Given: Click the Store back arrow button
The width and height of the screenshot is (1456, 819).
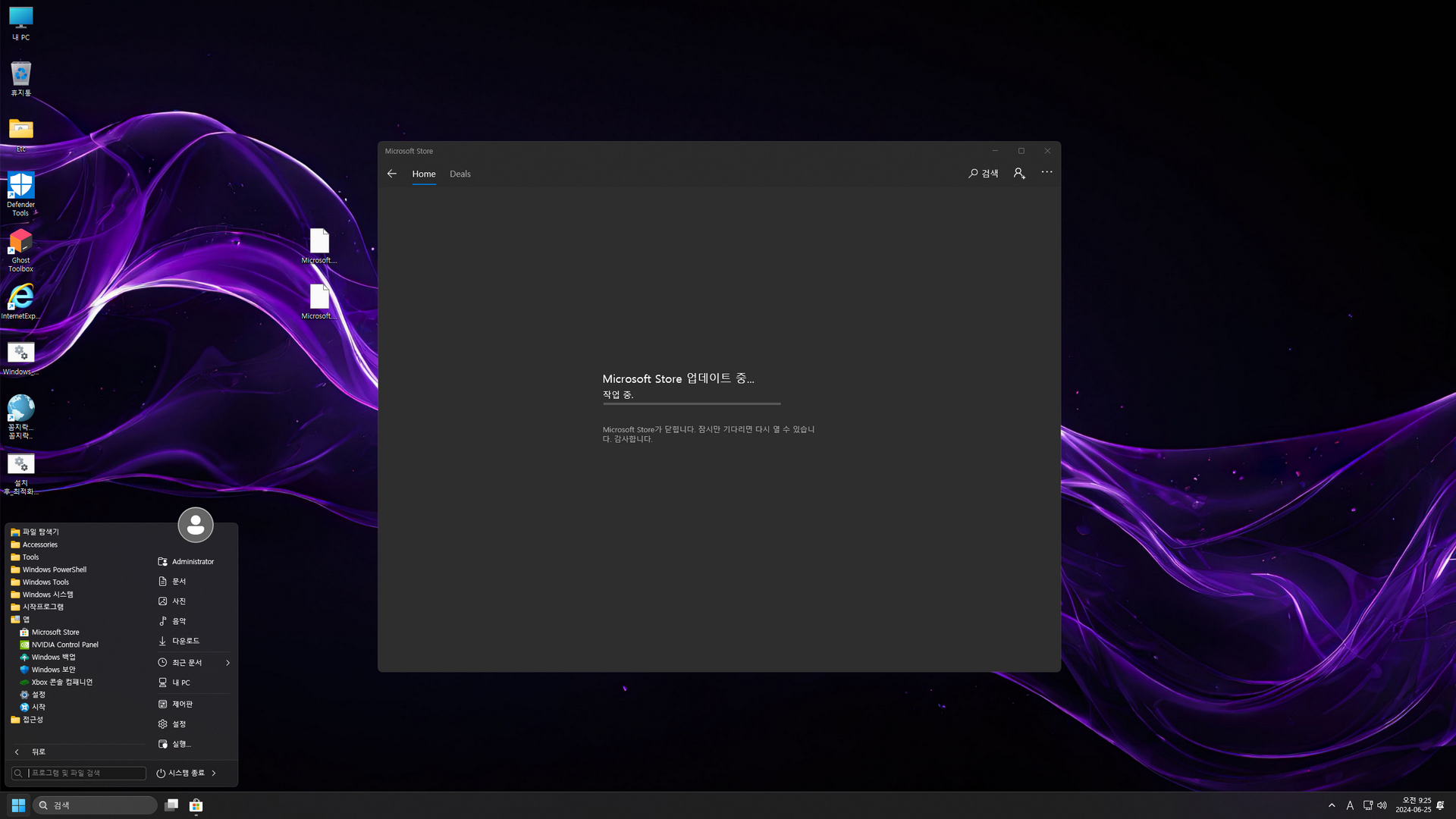Looking at the screenshot, I should pos(392,174).
